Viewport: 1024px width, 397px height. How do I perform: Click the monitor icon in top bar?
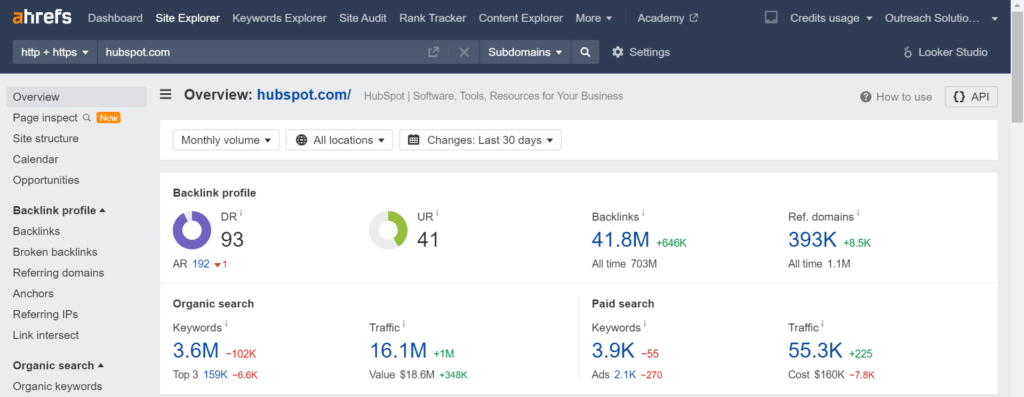pos(771,18)
